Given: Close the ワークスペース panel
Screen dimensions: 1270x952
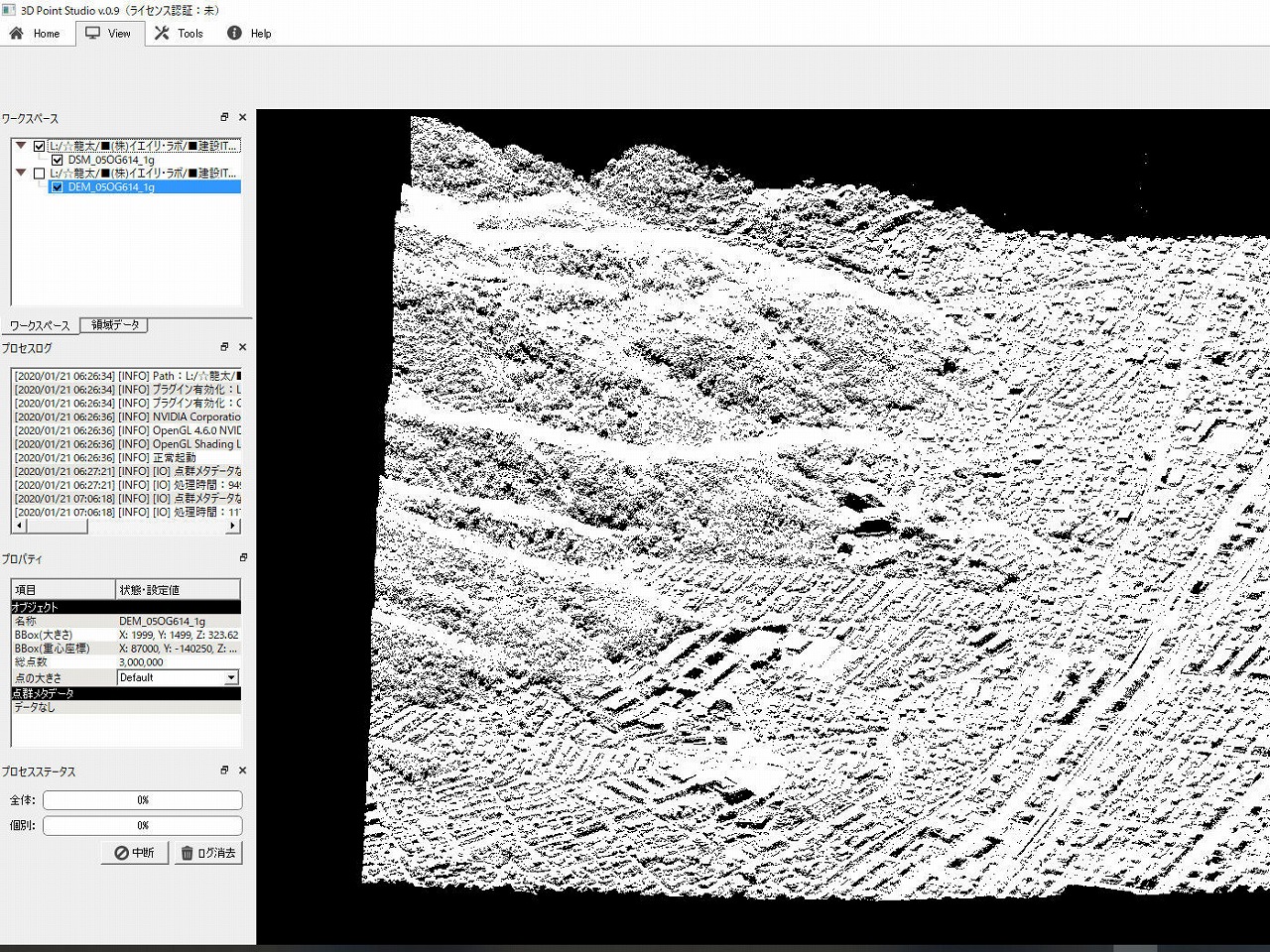Looking at the screenshot, I should 242,117.
